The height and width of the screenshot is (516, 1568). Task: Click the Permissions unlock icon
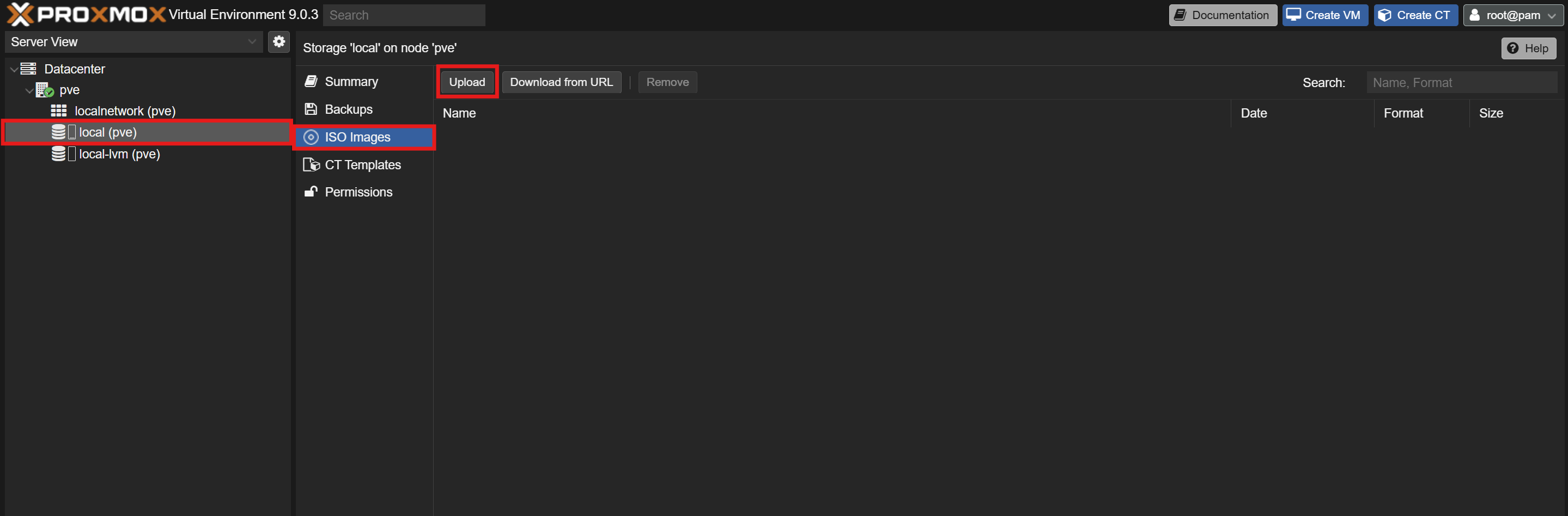tap(311, 192)
